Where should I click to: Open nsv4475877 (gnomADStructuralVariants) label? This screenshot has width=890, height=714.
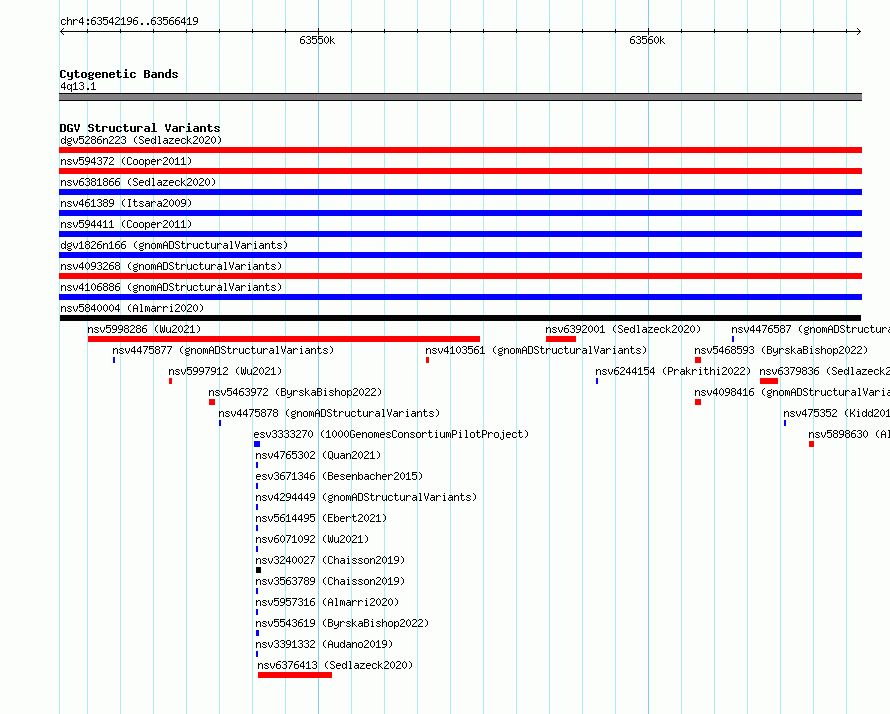point(223,350)
